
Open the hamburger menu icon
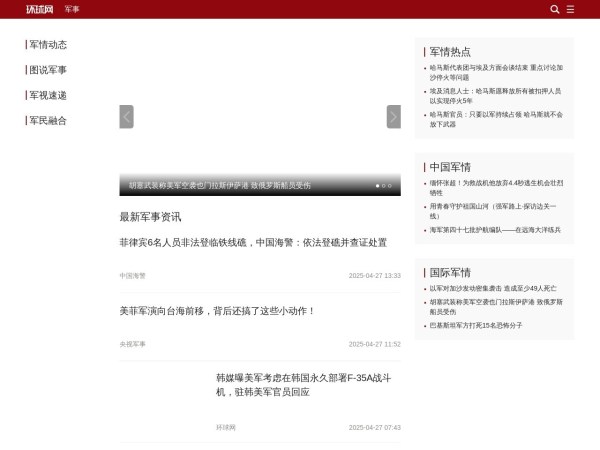(571, 9)
